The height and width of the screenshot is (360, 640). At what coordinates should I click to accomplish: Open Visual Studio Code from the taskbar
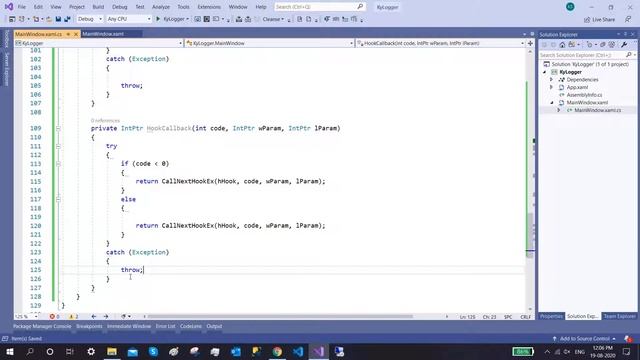tap(298, 351)
